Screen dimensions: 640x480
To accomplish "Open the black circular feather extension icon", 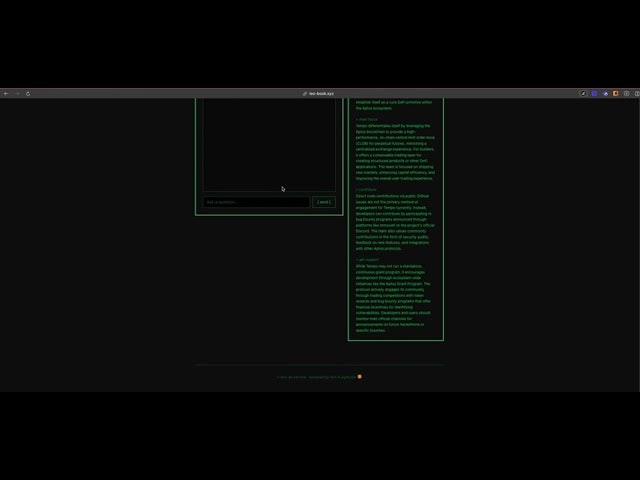I will tap(583, 93).
